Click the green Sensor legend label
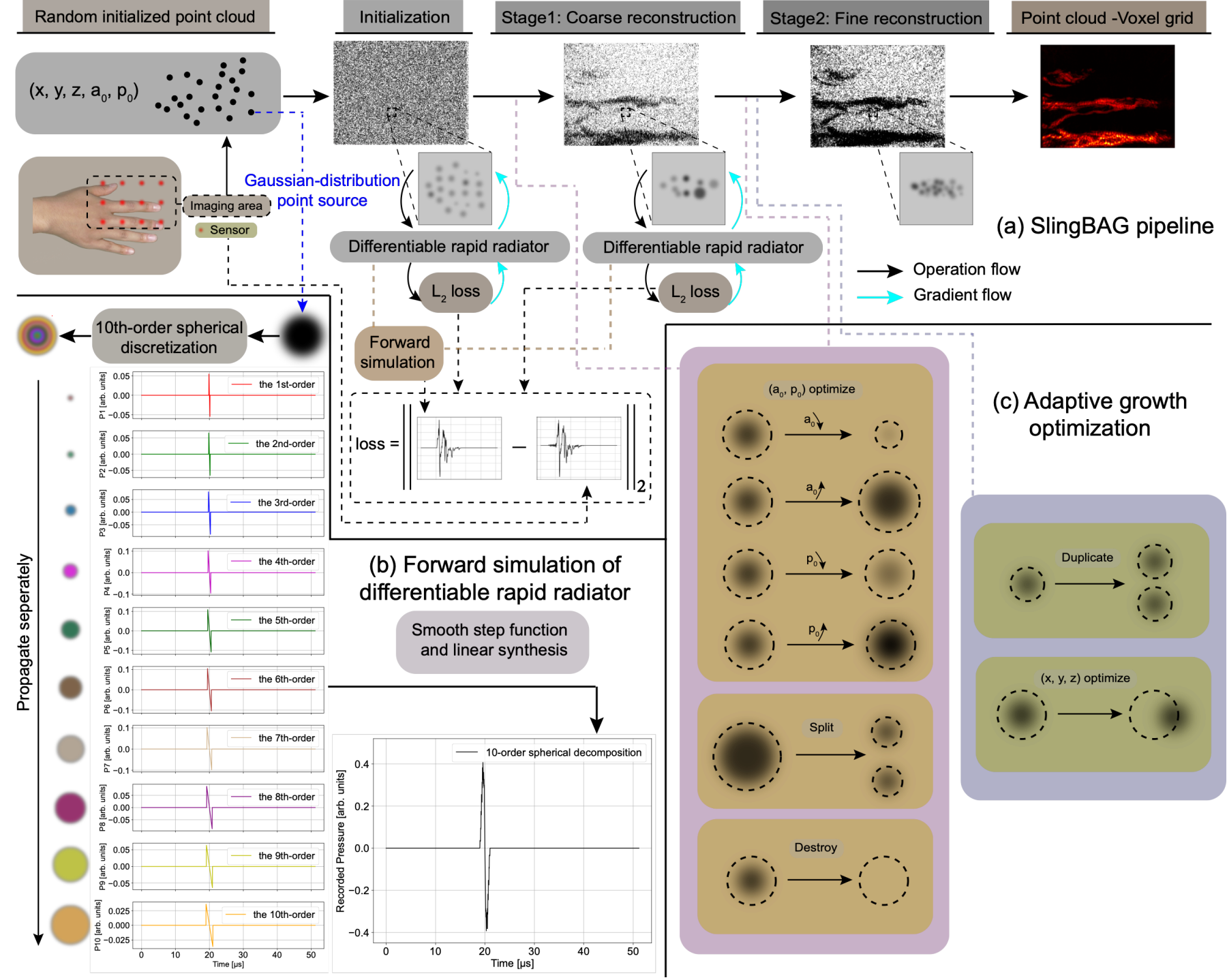The width and height of the screenshot is (1227, 980). (227, 230)
